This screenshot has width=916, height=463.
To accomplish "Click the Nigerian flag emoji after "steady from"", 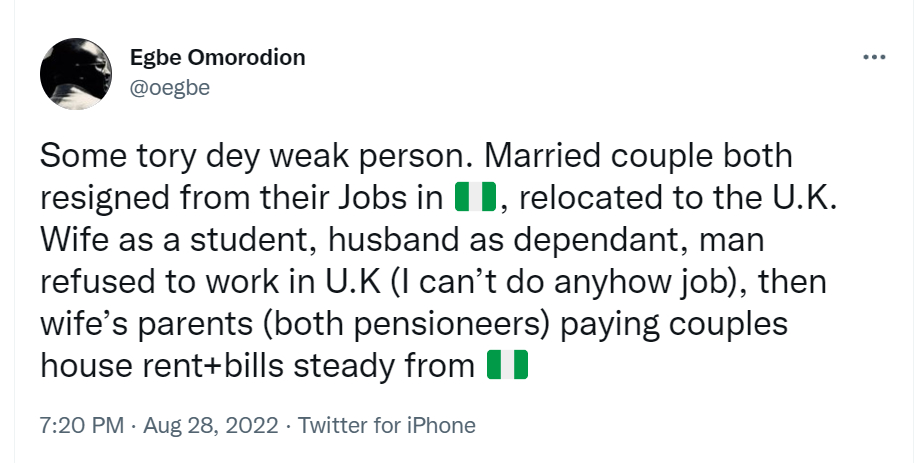I will point(506,366).
